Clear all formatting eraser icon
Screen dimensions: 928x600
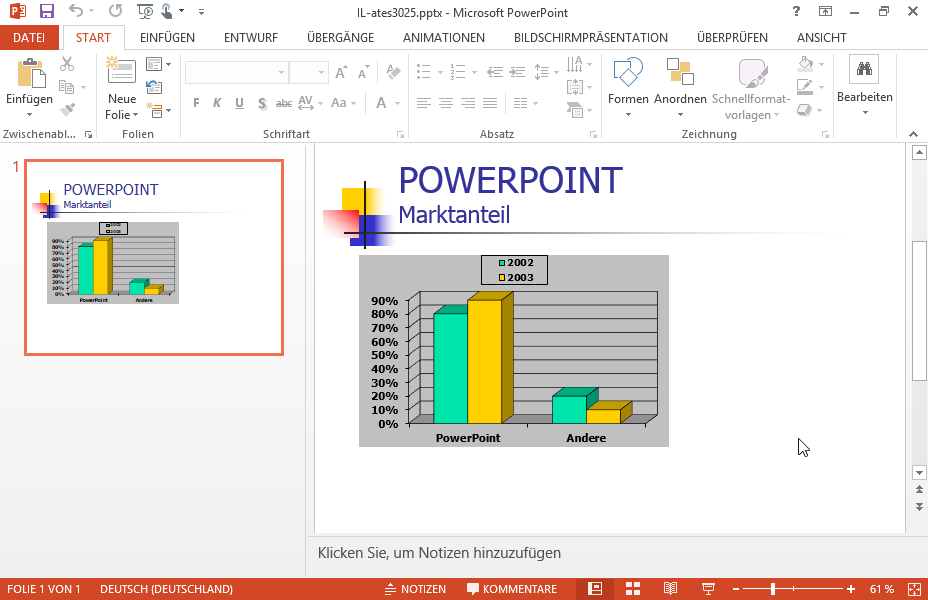(393, 72)
